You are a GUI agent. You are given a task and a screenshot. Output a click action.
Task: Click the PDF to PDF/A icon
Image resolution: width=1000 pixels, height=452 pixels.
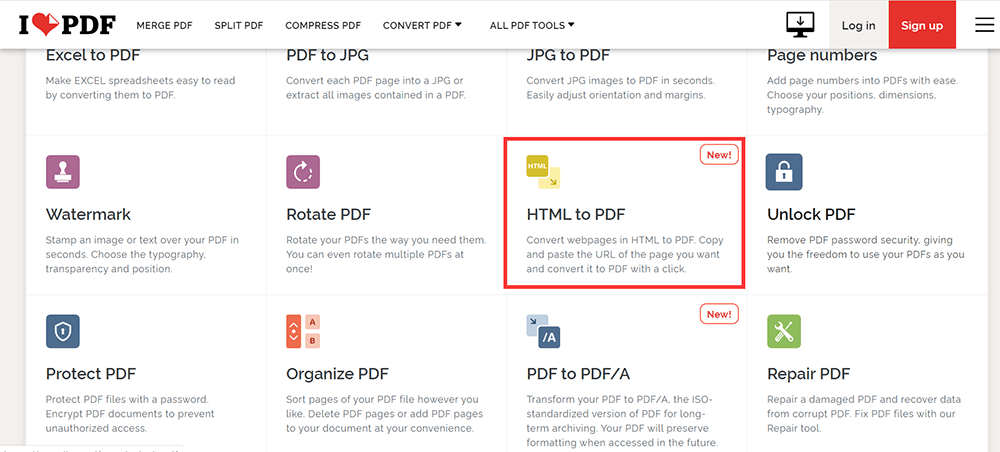[543, 331]
